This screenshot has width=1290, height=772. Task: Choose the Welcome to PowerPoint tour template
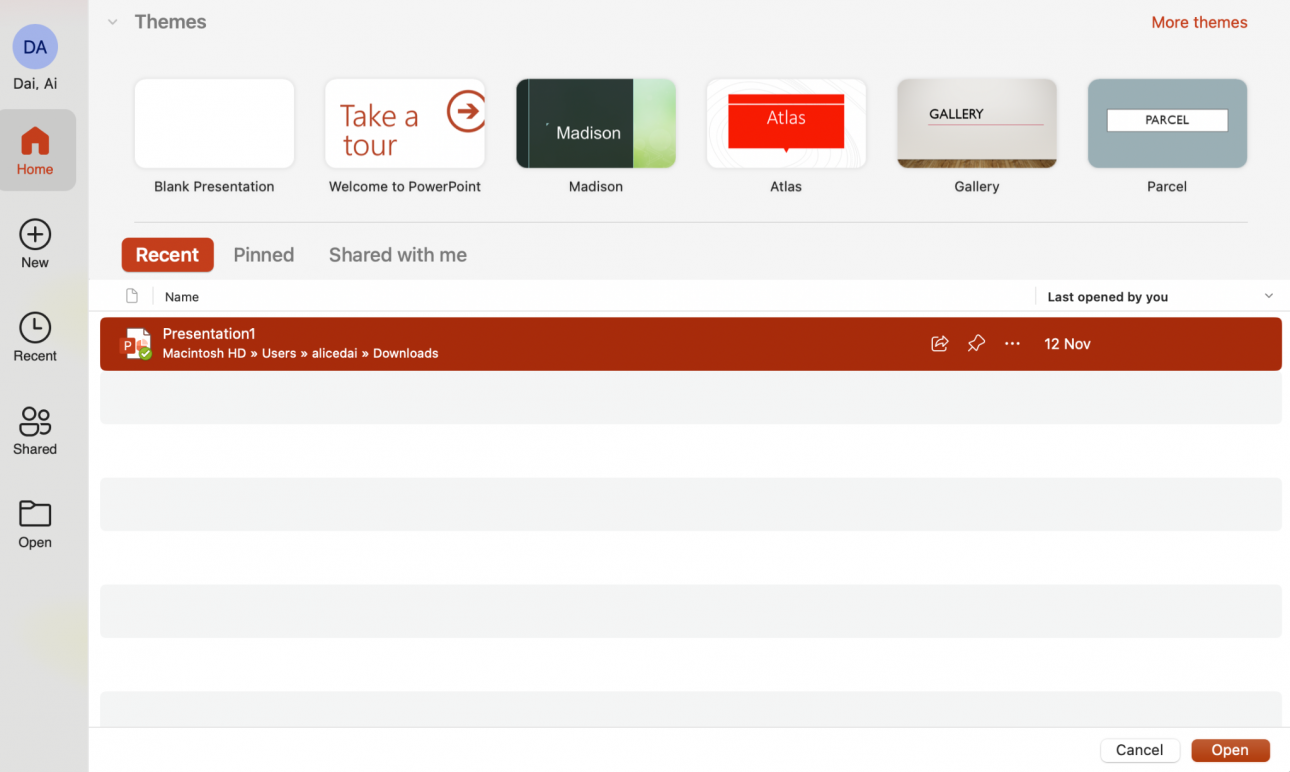point(405,124)
